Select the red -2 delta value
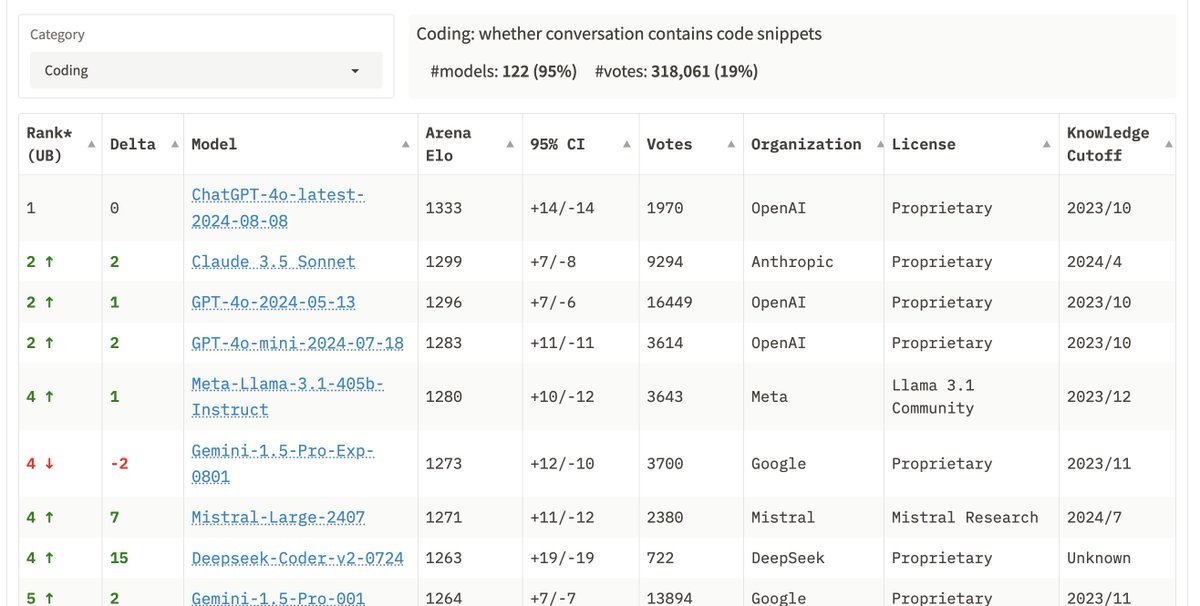1200x606 pixels. 119,464
